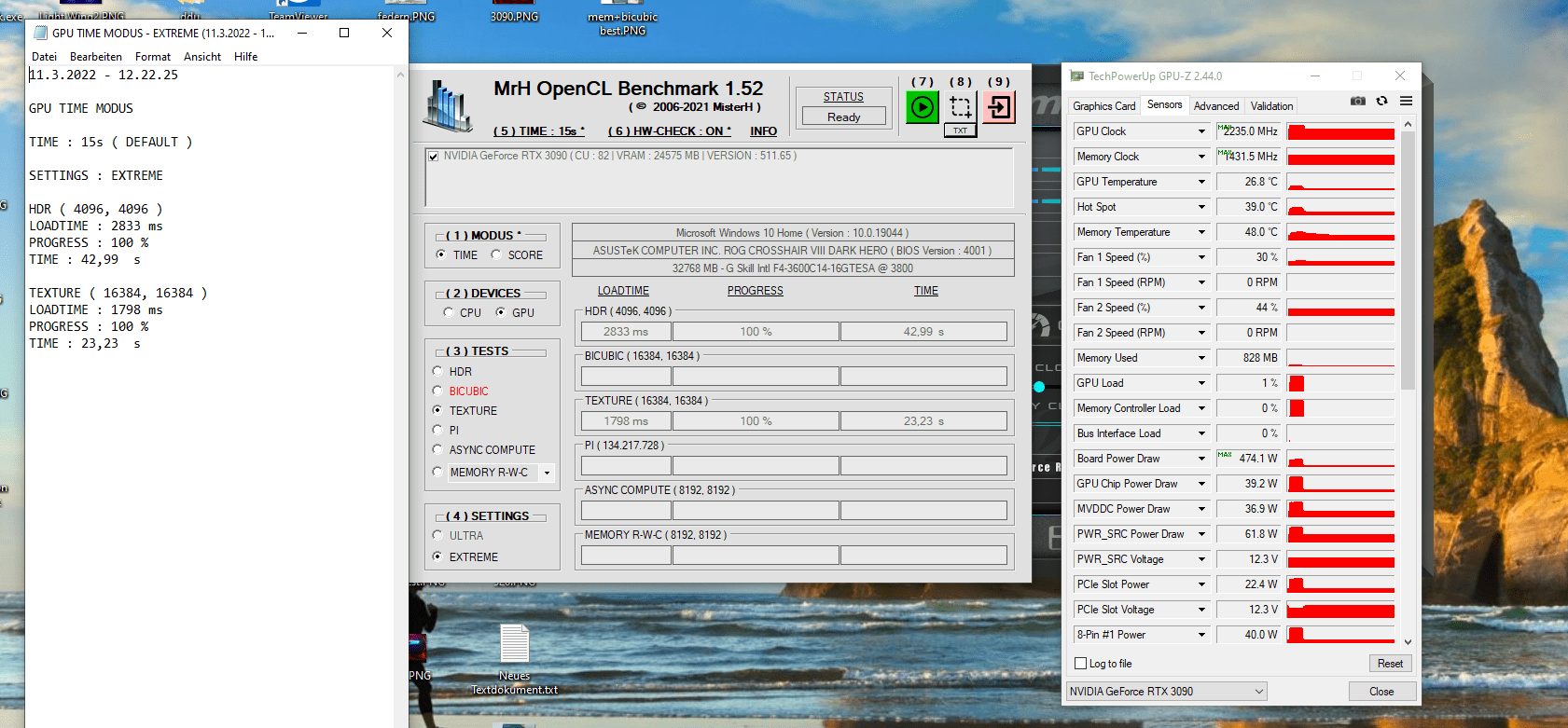
Task: Open the Ansicht menu in Notepad
Action: pos(202,57)
